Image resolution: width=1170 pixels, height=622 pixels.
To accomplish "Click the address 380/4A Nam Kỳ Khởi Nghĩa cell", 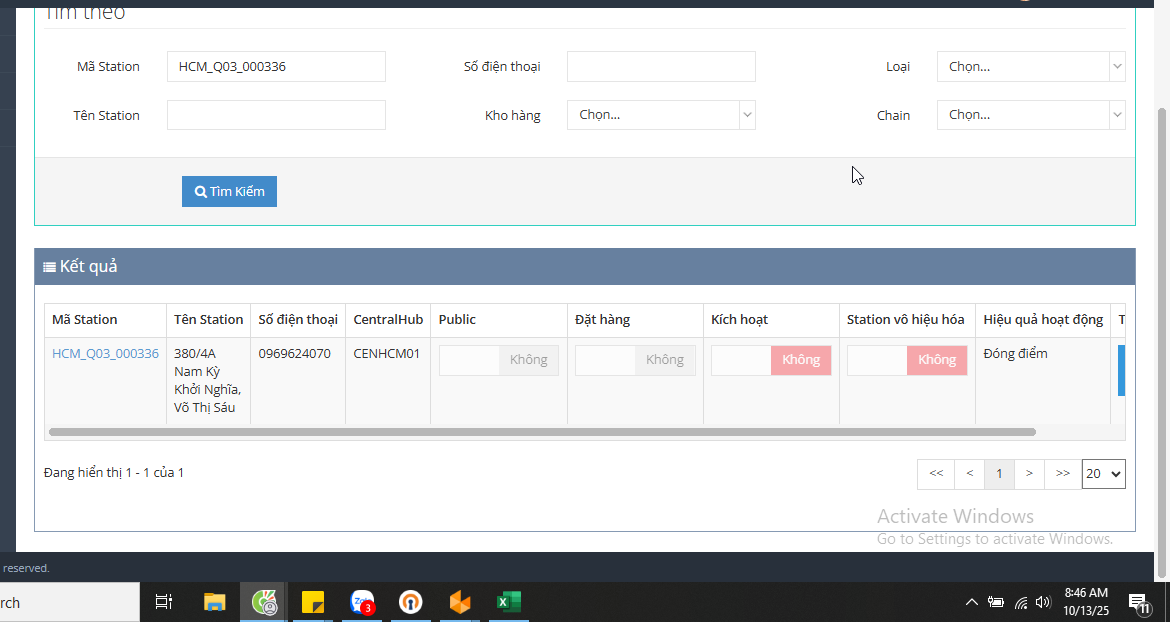I will 207,380.
